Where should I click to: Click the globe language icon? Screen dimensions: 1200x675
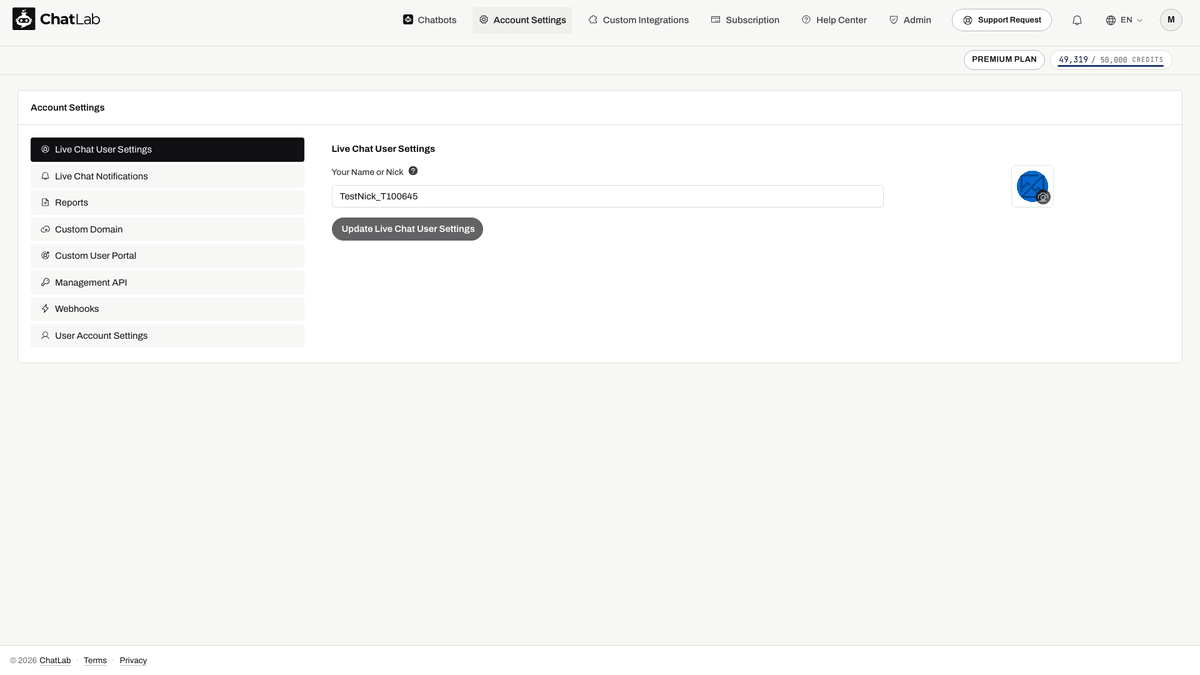coord(1111,20)
